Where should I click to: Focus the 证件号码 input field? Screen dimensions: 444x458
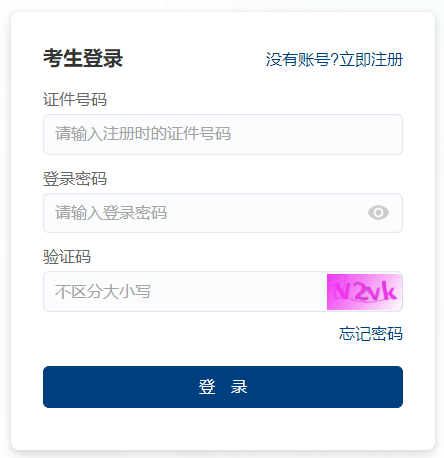[223, 134]
